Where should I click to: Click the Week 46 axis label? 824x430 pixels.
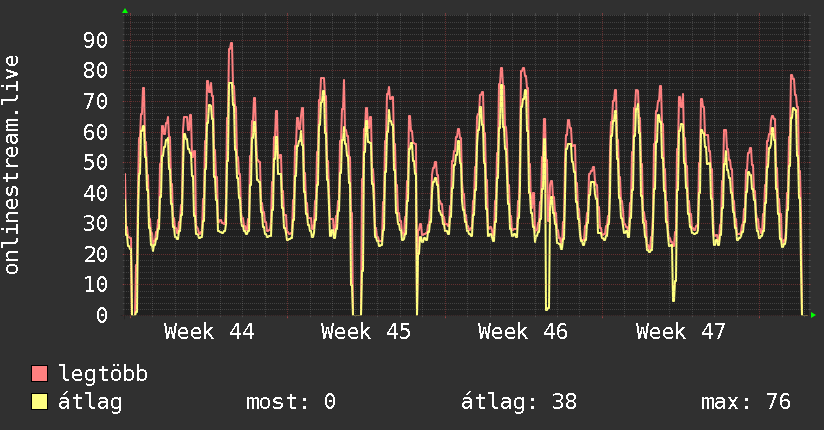(x=523, y=332)
